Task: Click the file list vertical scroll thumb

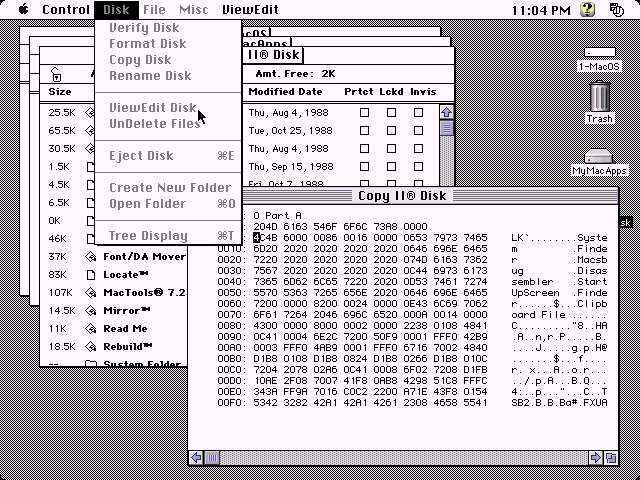Action: [447, 128]
